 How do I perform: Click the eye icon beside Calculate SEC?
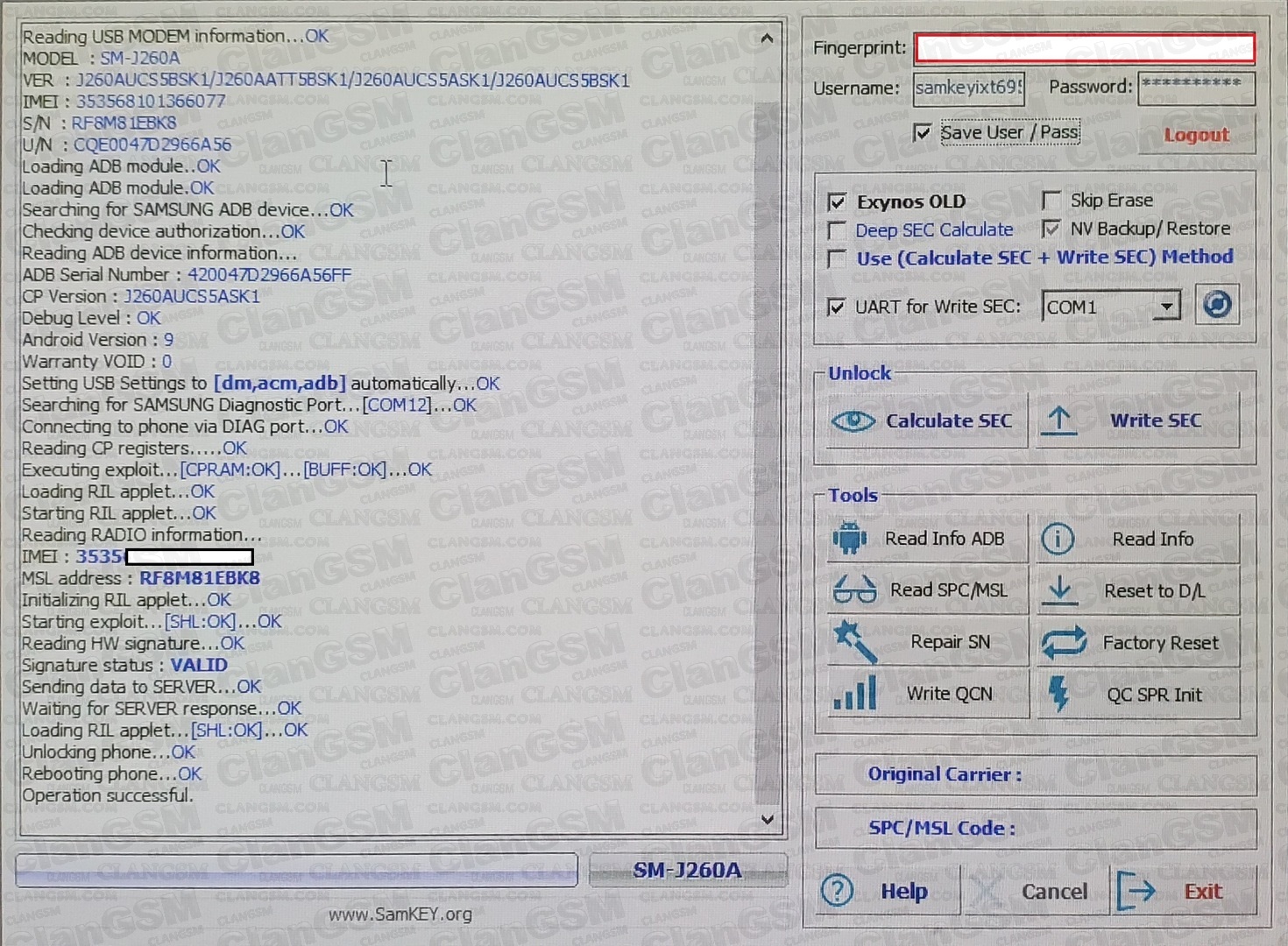[853, 421]
